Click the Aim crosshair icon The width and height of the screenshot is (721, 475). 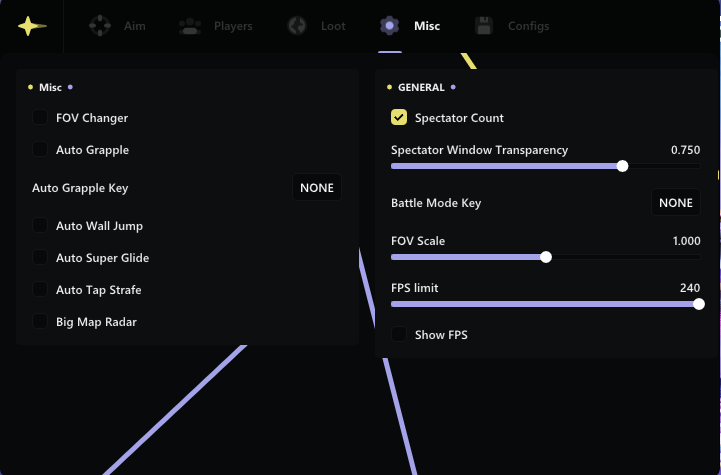pyautogui.click(x=98, y=26)
